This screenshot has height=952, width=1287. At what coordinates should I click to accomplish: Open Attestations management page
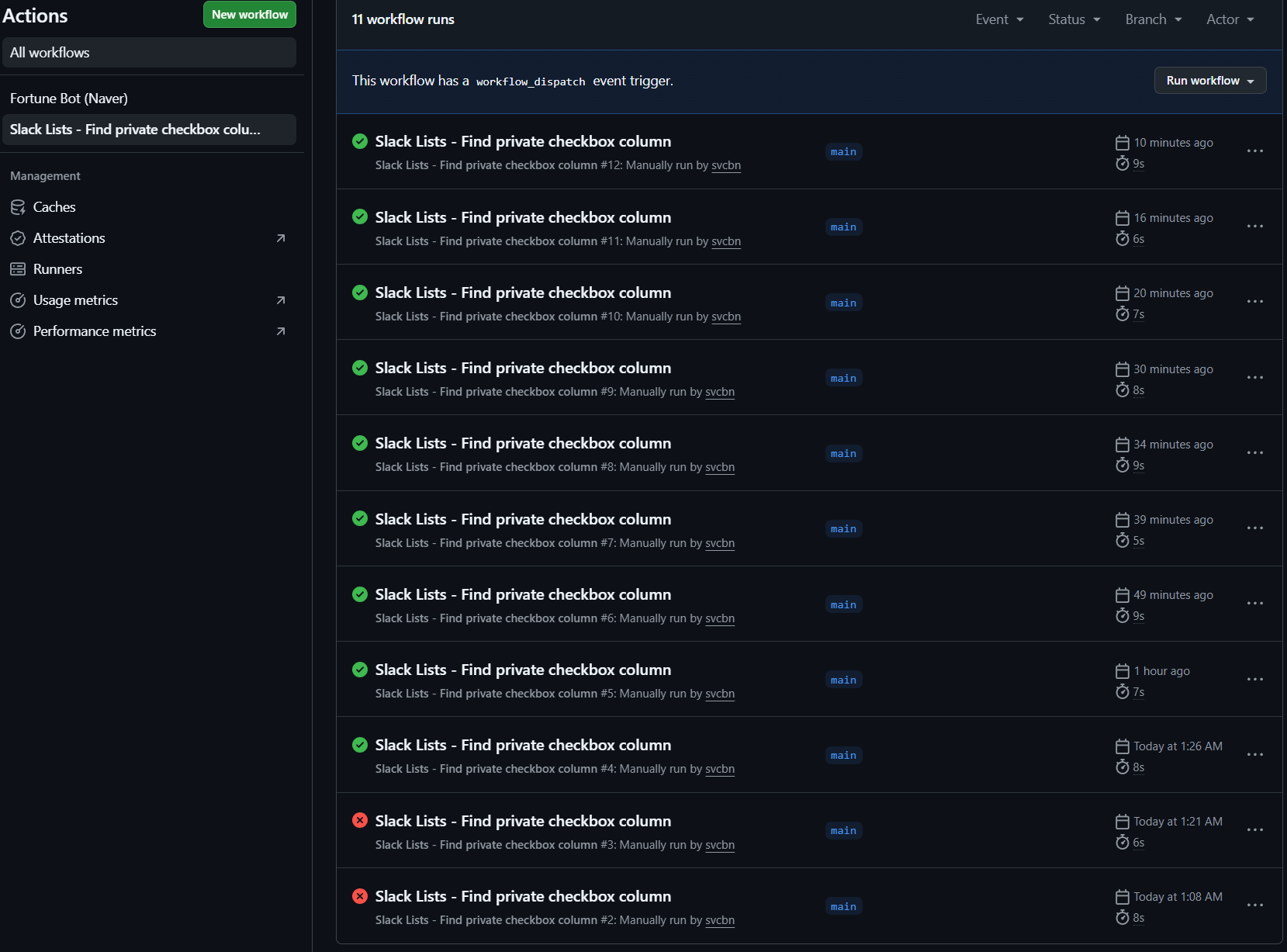(x=149, y=238)
